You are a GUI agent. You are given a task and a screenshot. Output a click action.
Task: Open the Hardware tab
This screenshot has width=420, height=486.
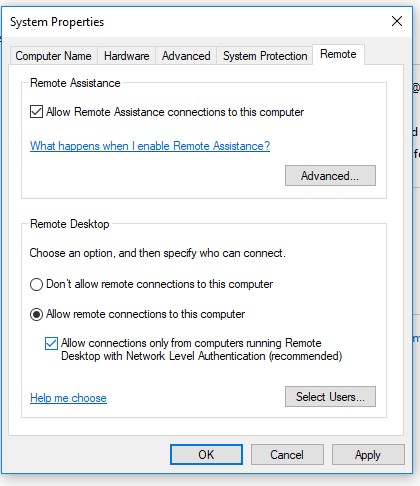pos(126,56)
